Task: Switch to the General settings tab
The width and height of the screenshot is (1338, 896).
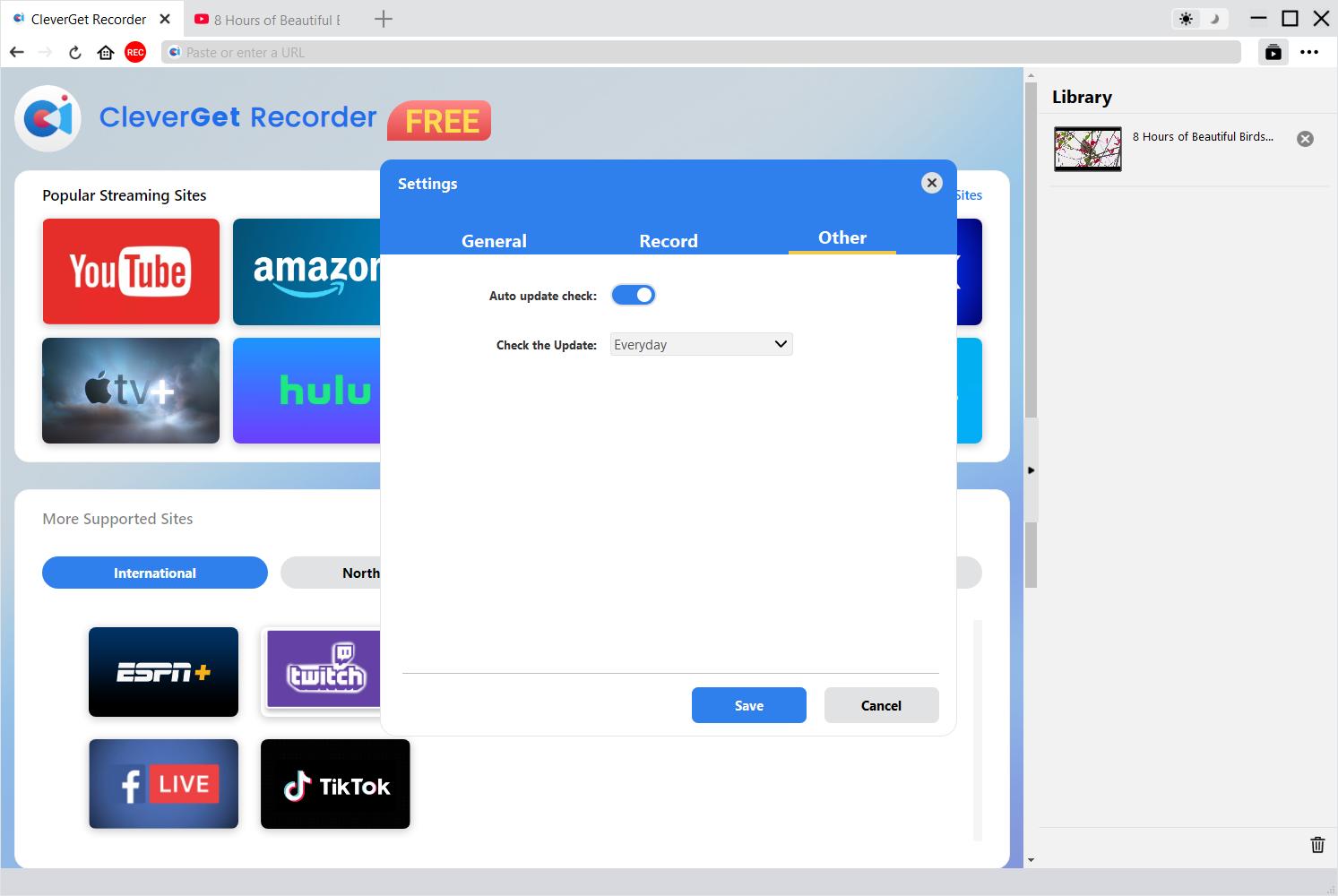Action: pyautogui.click(x=494, y=240)
